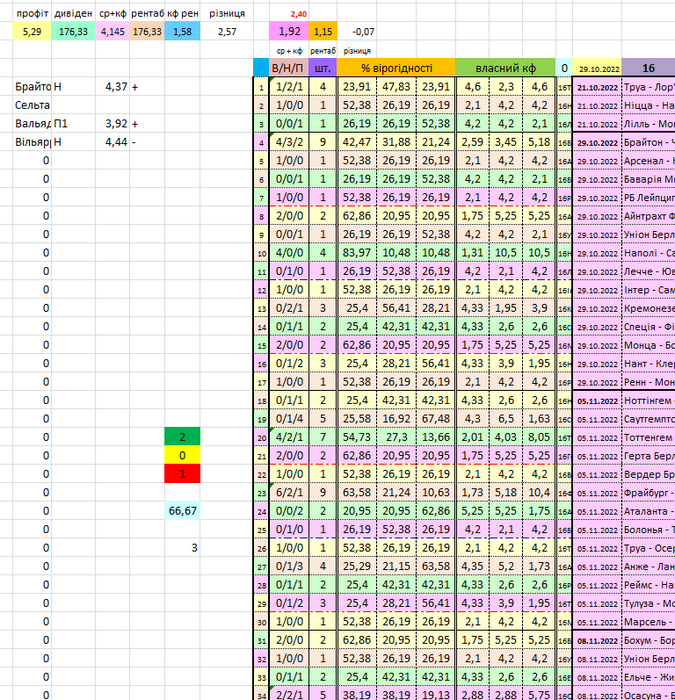The image size is (675, 700).
Task: Click the 'Арсенал' match cell
Action: [x=648, y=161]
